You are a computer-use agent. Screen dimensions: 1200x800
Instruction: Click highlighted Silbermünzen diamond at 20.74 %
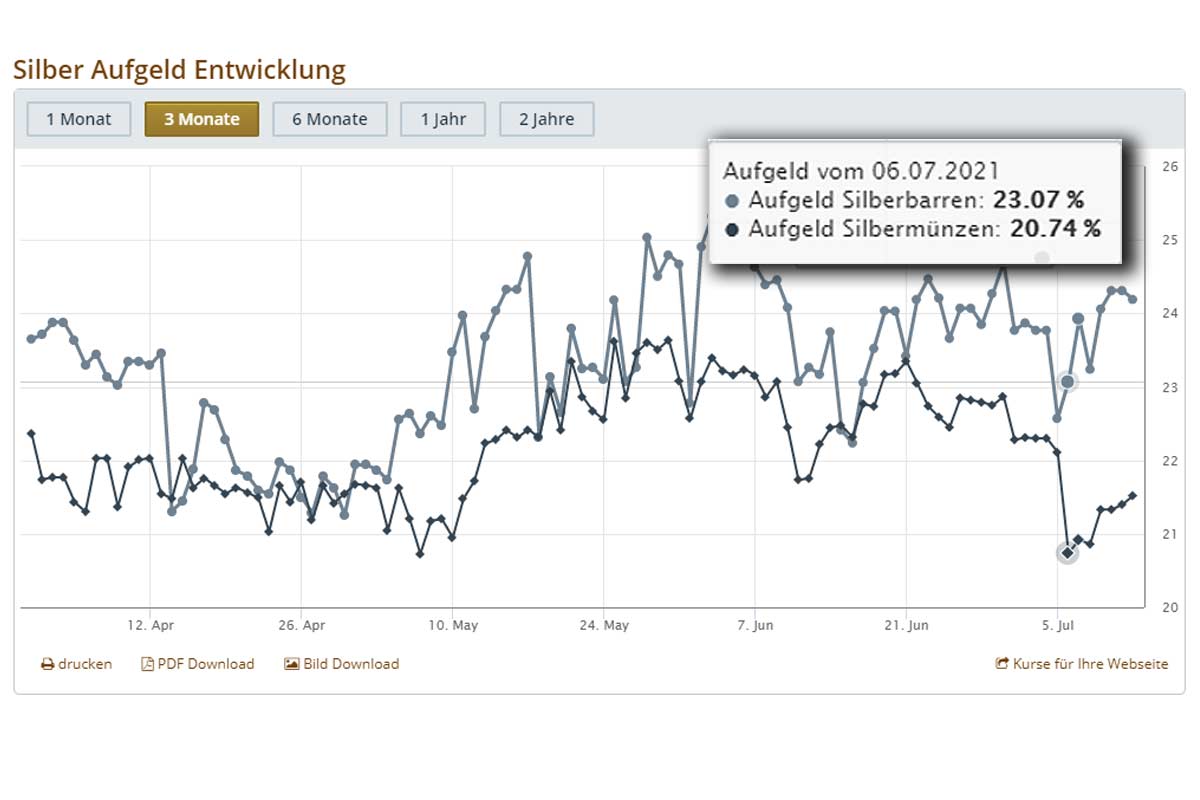pos(1067,553)
